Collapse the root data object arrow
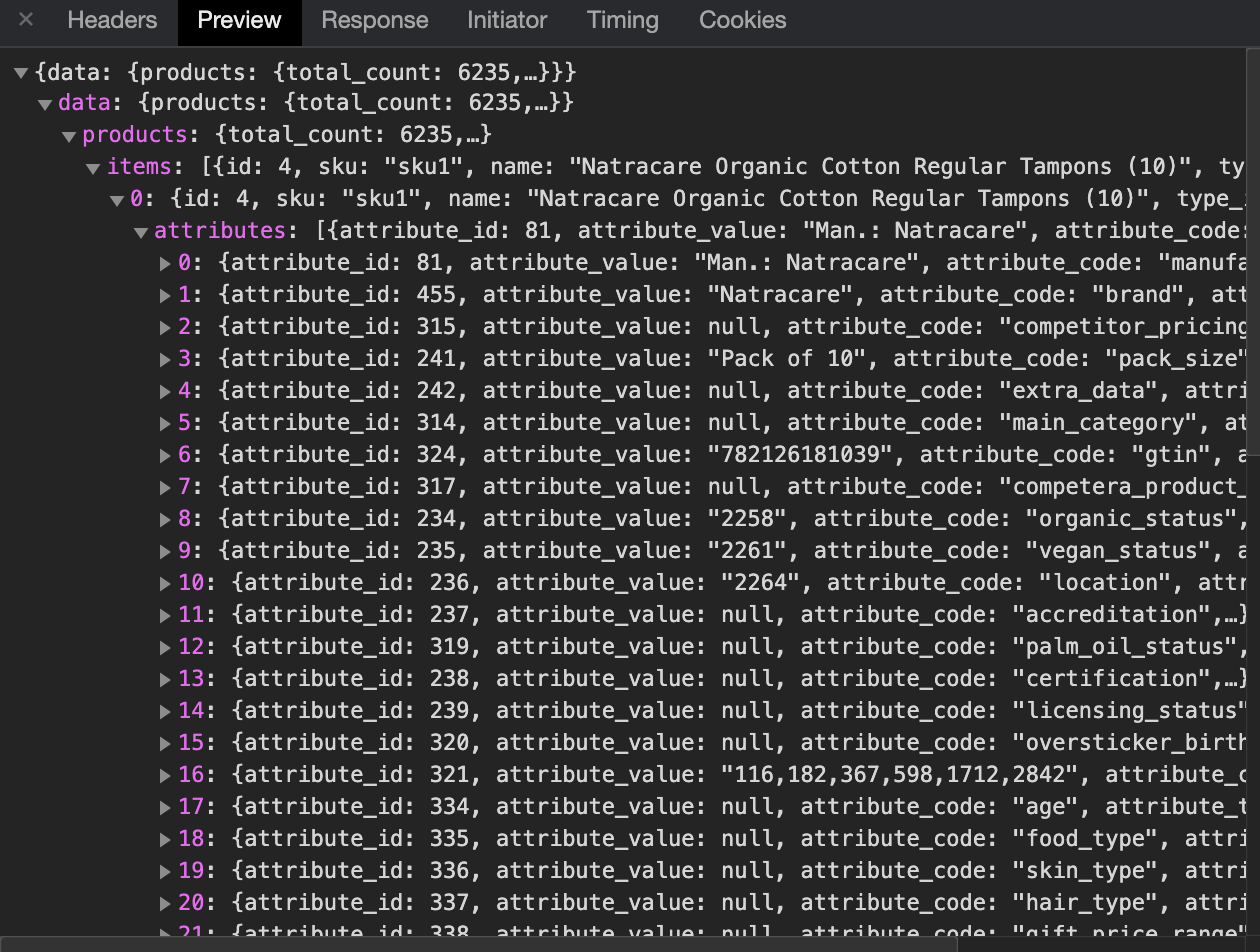This screenshot has width=1260, height=952. (x=21, y=73)
